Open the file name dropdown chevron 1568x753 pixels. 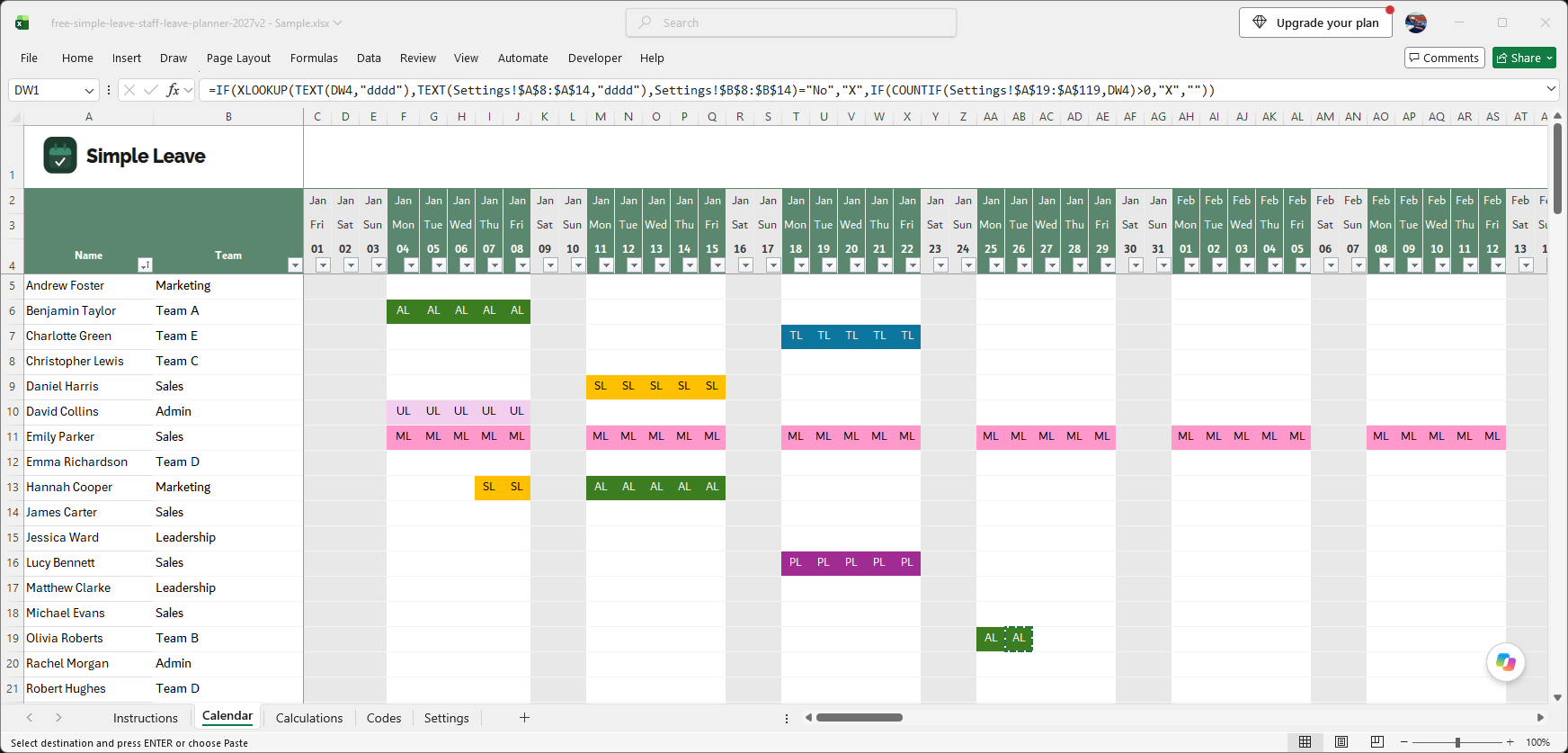click(x=338, y=23)
